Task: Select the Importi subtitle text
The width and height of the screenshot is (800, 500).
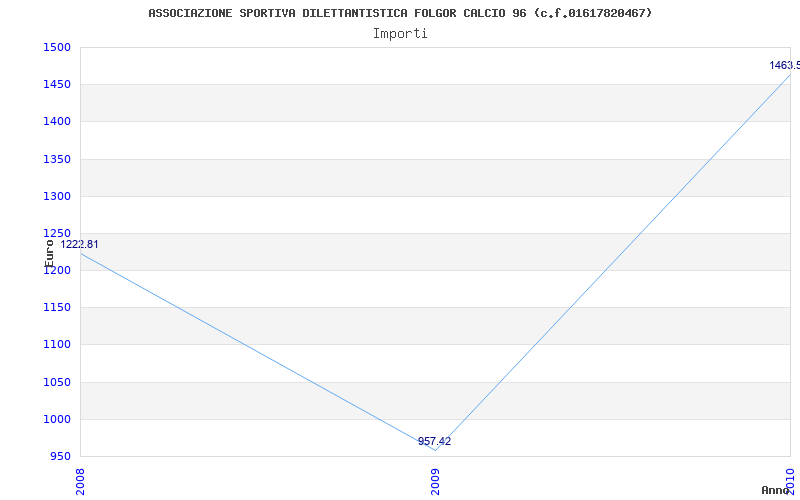Action: pos(400,34)
